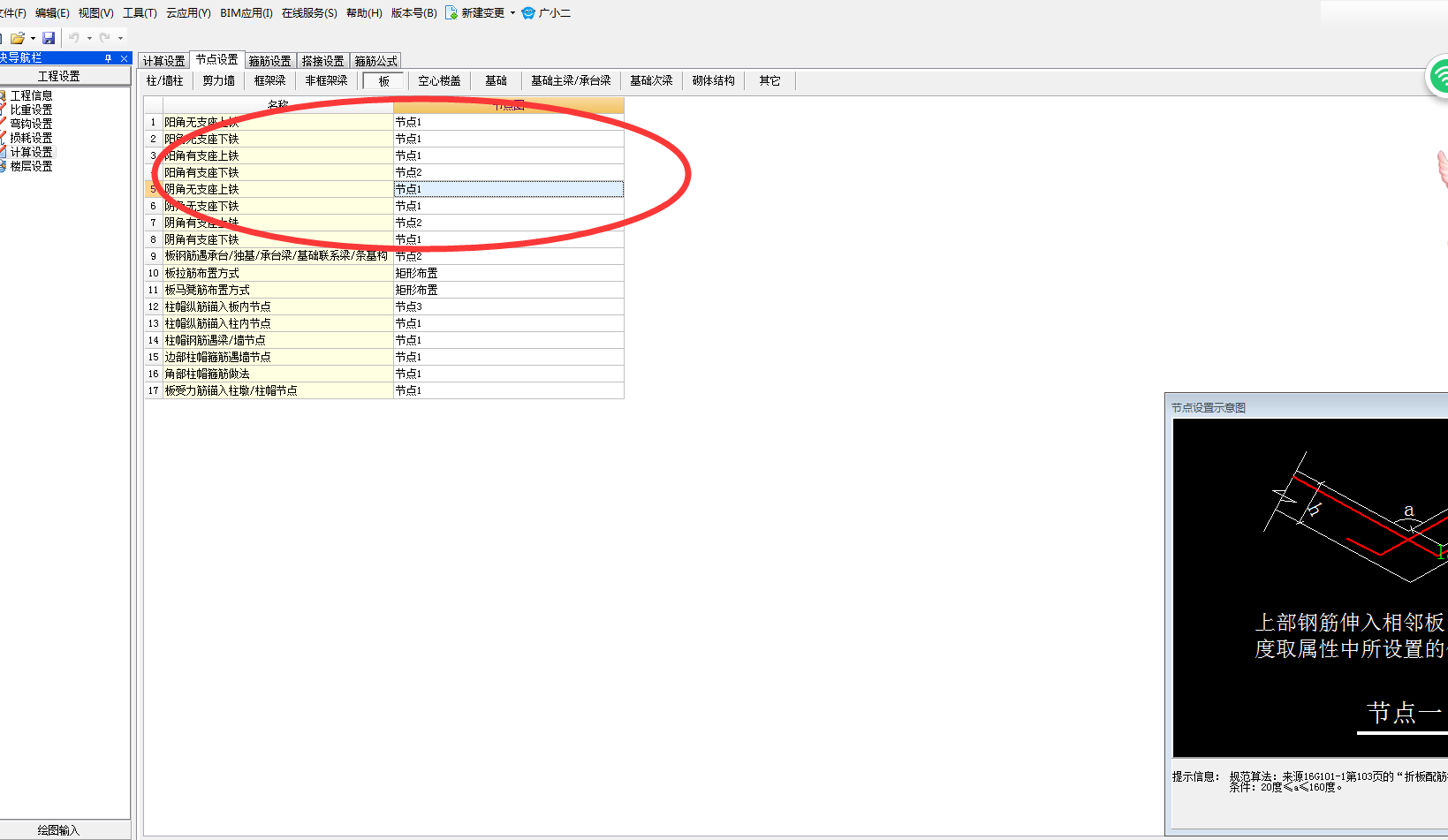Click the green WiFi circle icon
Image resolution: width=1448 pixels, height=840 pixels.
click(x=1439, y=77)
